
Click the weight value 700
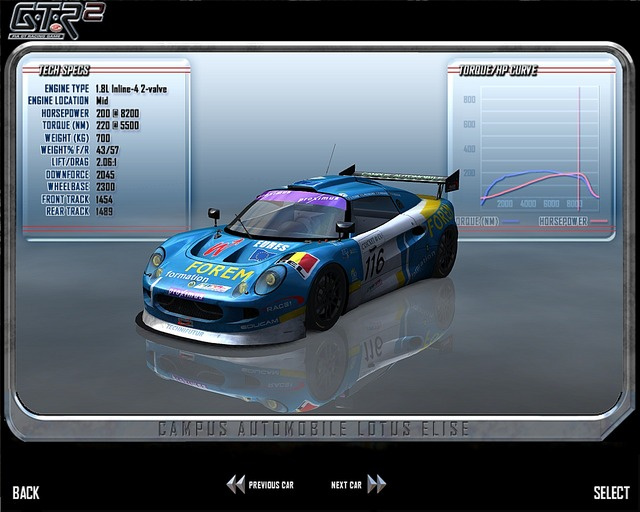pyautogui.click(x=103, y=138)
